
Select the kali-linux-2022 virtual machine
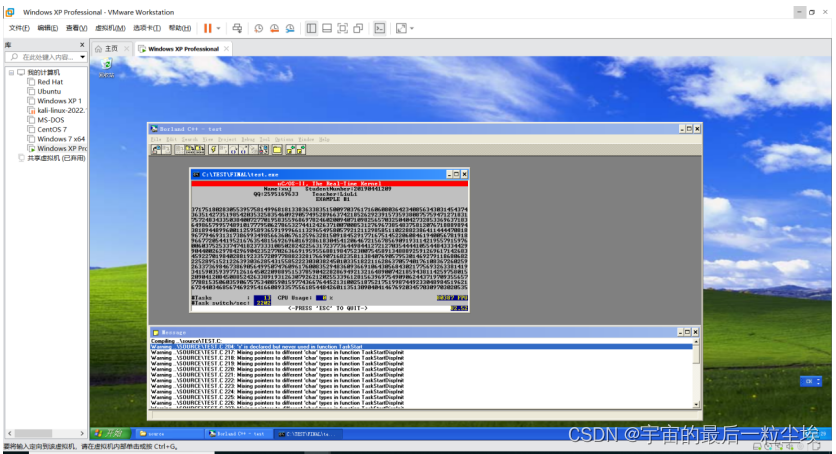(x=57, y=110)
